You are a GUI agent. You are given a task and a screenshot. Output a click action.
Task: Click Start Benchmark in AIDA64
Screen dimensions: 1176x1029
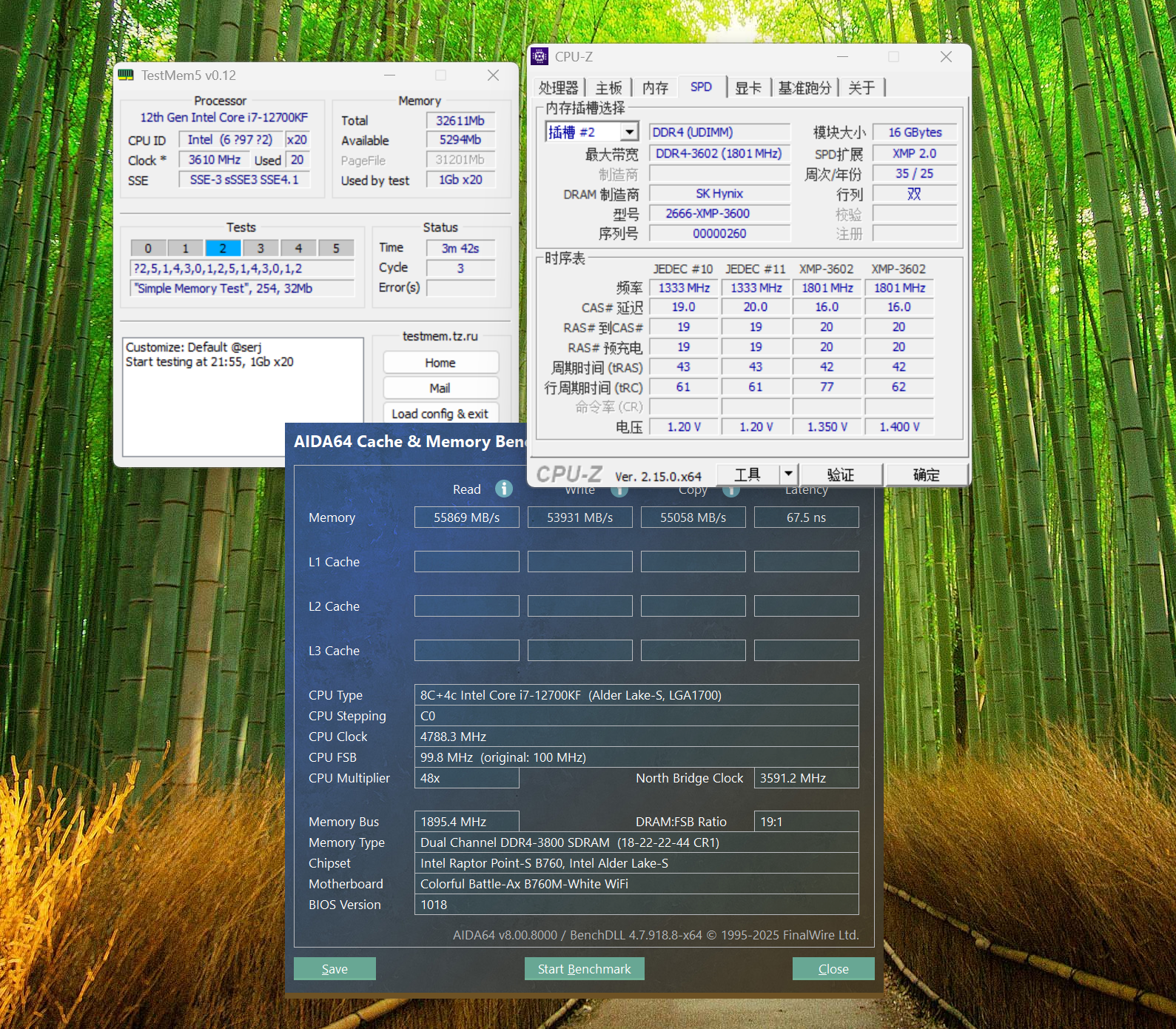point(585,969)
